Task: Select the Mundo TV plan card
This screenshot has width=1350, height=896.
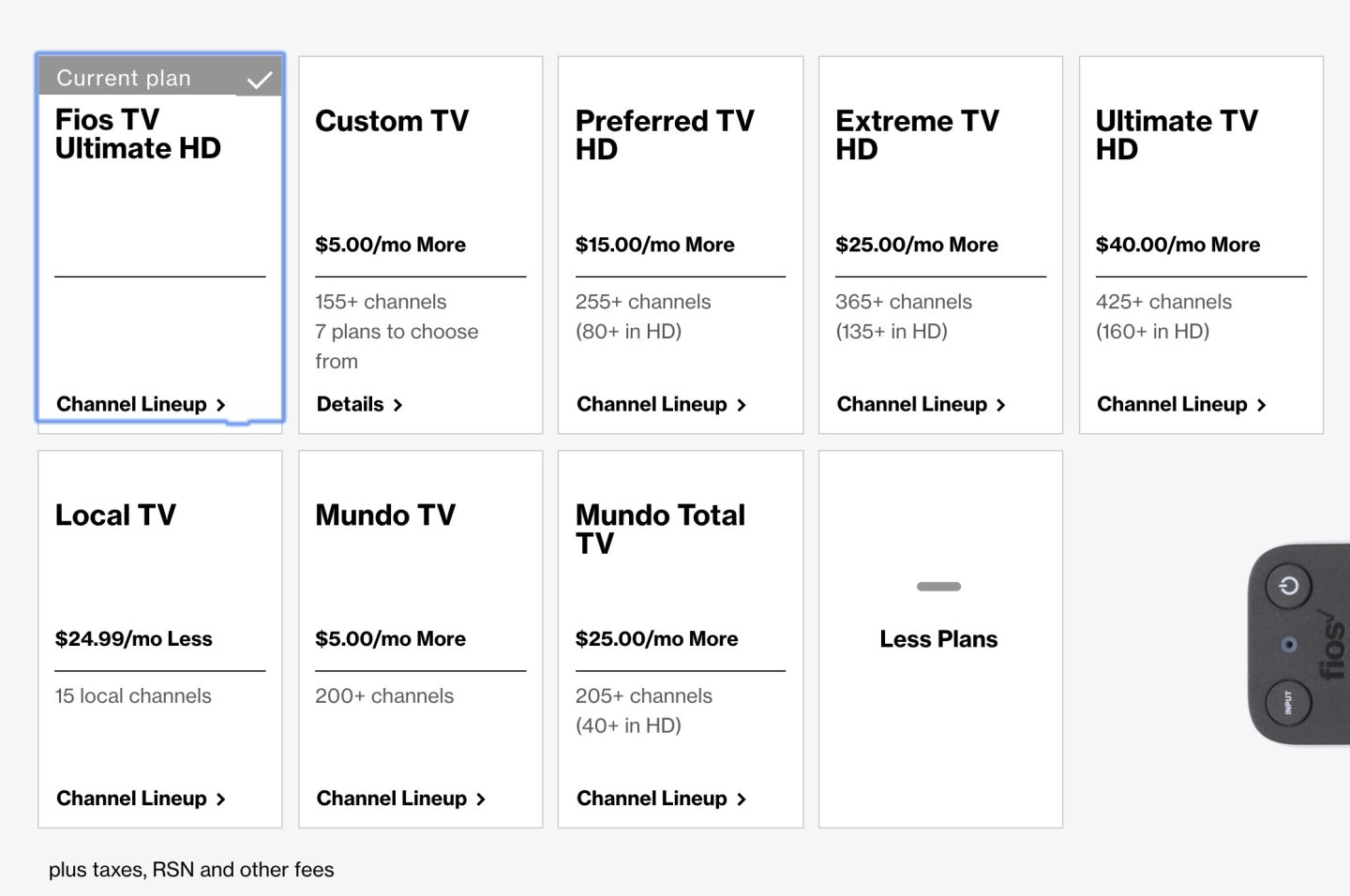Action: (x=420, y=637)
